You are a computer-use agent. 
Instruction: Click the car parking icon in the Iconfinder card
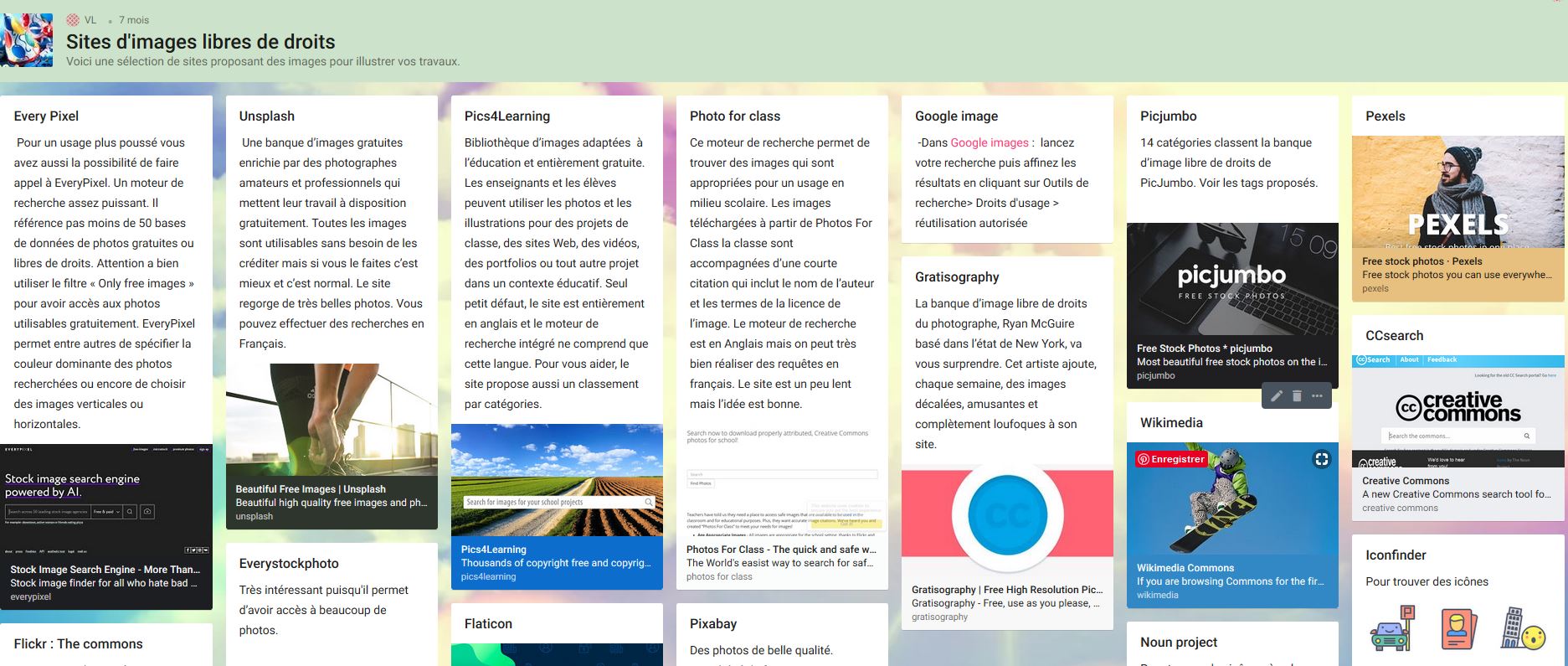click(x=1392, y=628)
